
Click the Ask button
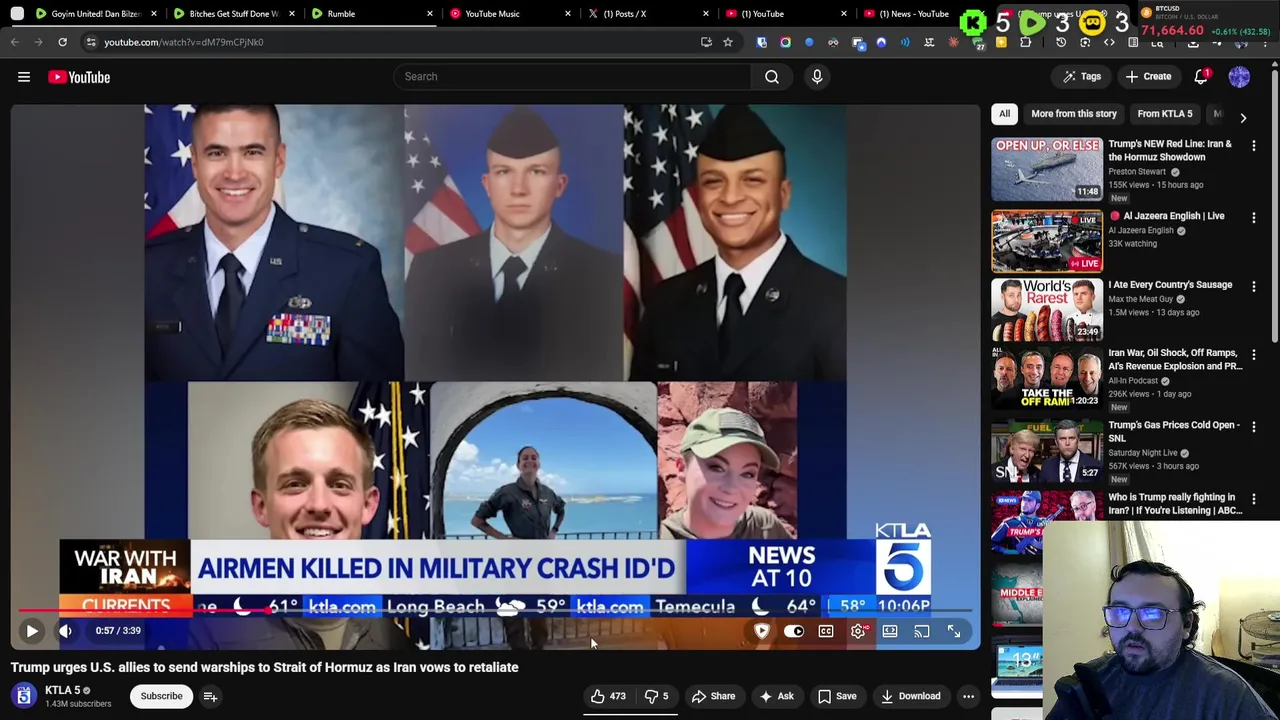click(777, 696)
